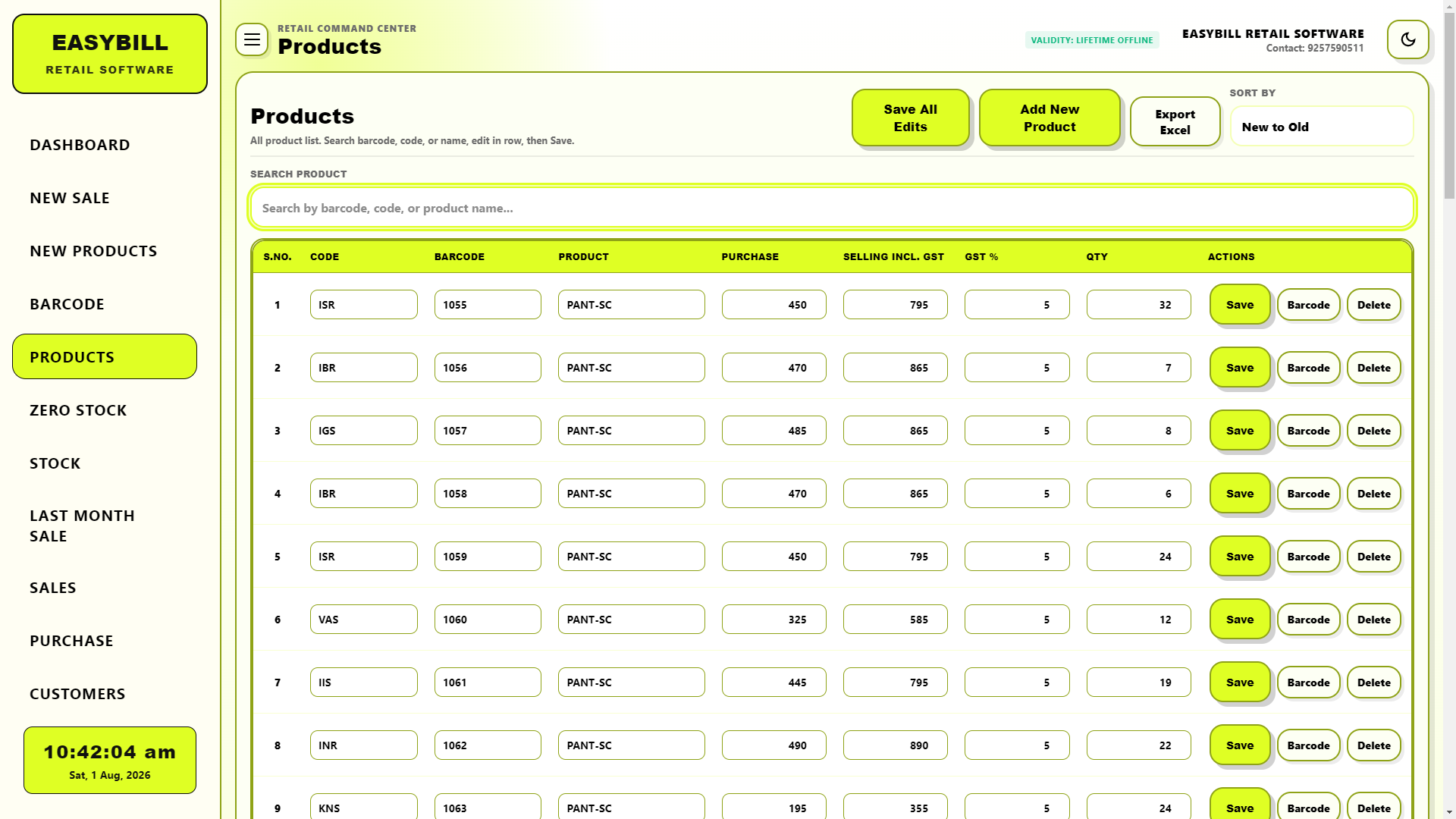This screenshot has width=1456, height=819.
Task: Click EASYBILL logo panel
Action: point(110,54)
